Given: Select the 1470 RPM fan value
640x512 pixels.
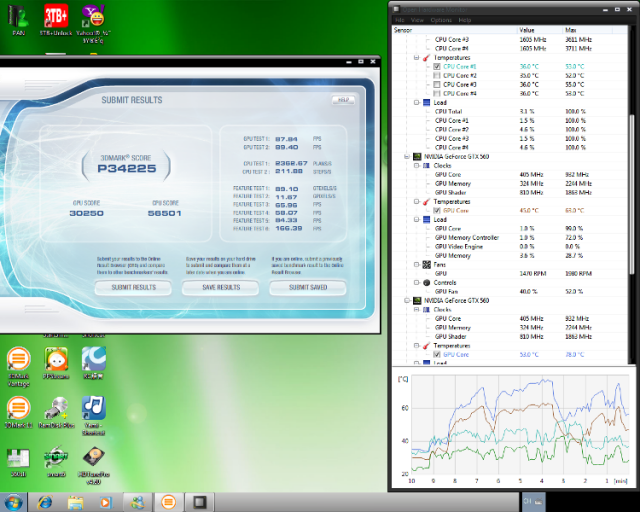Looking at the screenshot, I should [x=533, y=274].
